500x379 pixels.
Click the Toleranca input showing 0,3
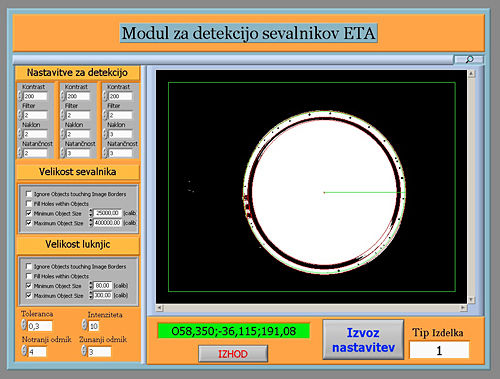point(40,326)
